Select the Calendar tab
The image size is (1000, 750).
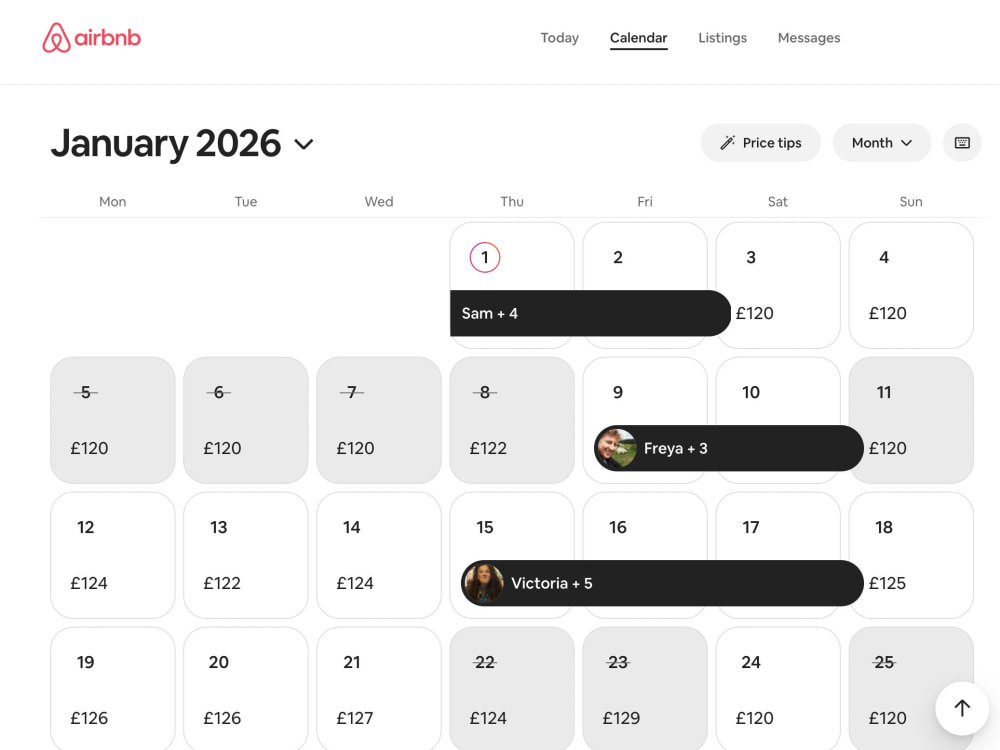pyautogui.click(x=638, y=38)
